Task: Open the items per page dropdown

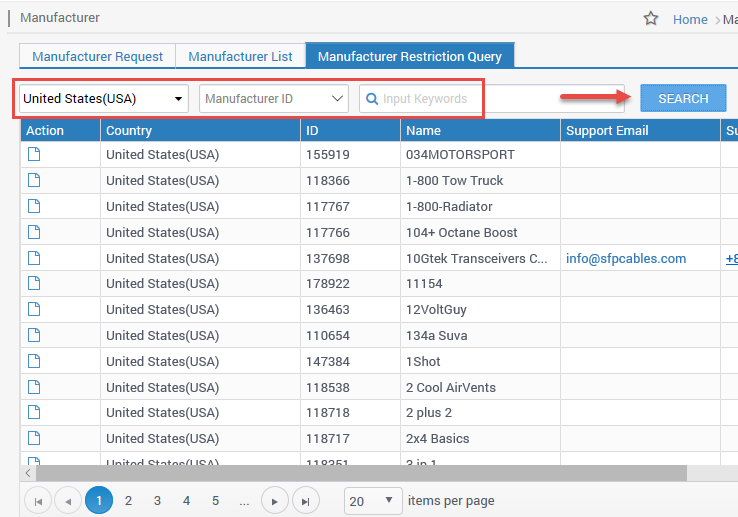Action: (373, 501)
